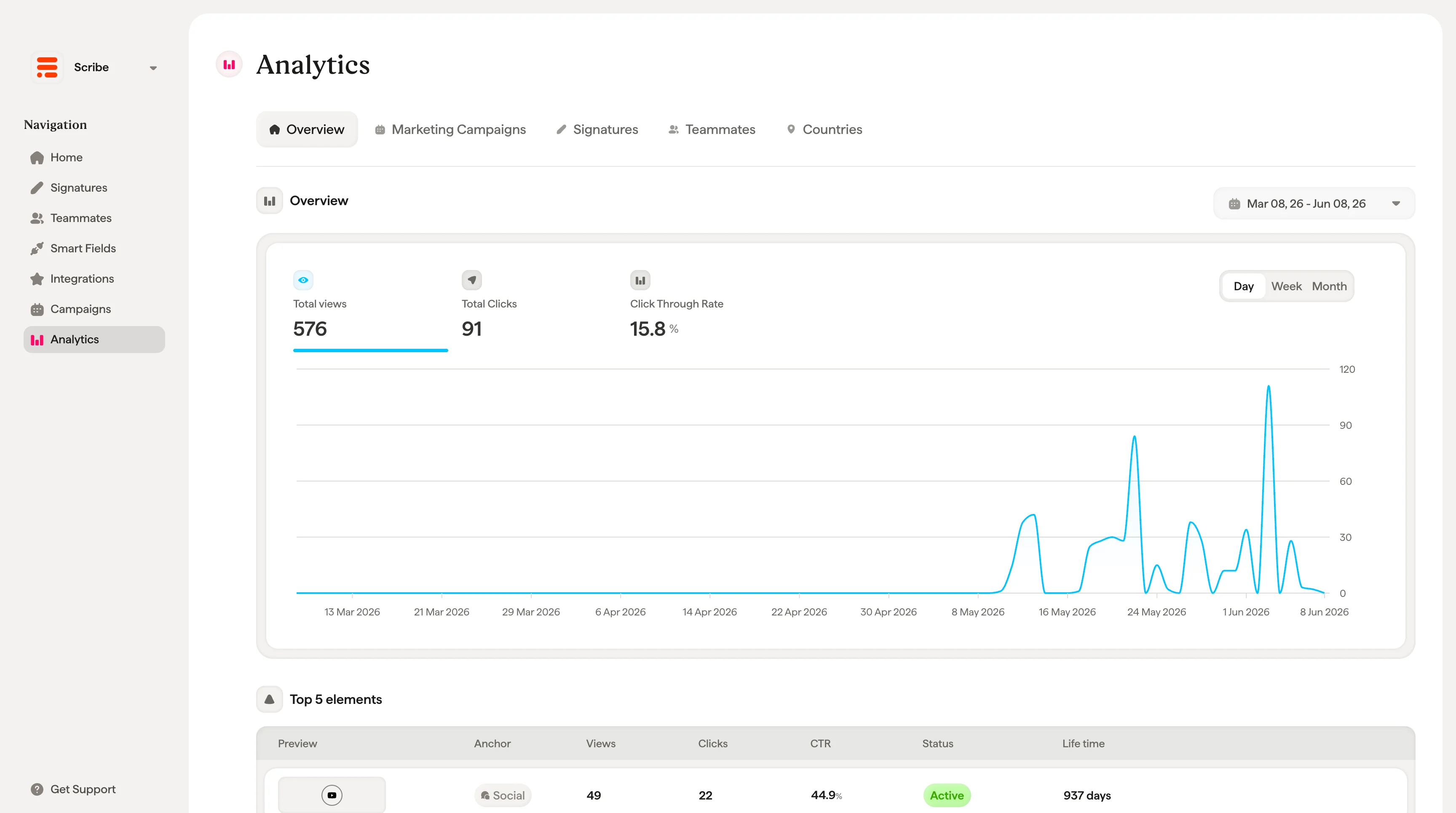Click the Marketing Campaigns tab calendar icon
1456x813 pixels.
pyautogui.click(x=380, y=129)
